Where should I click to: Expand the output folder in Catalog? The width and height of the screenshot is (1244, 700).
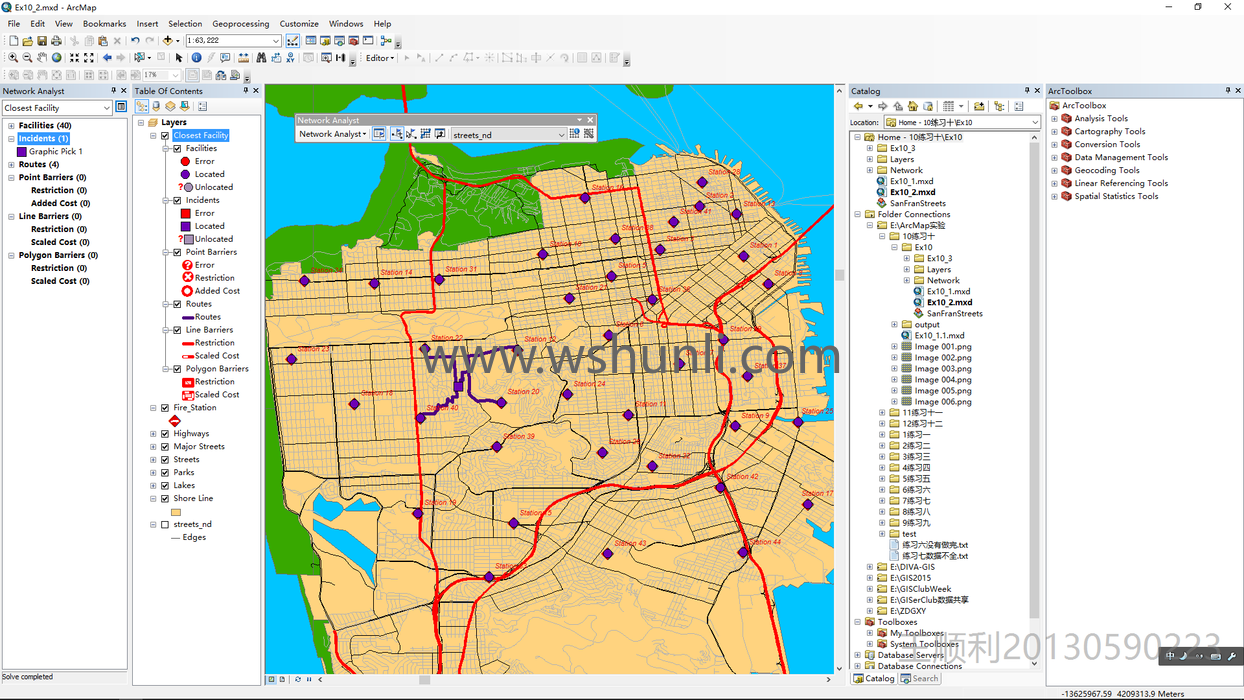894,325
